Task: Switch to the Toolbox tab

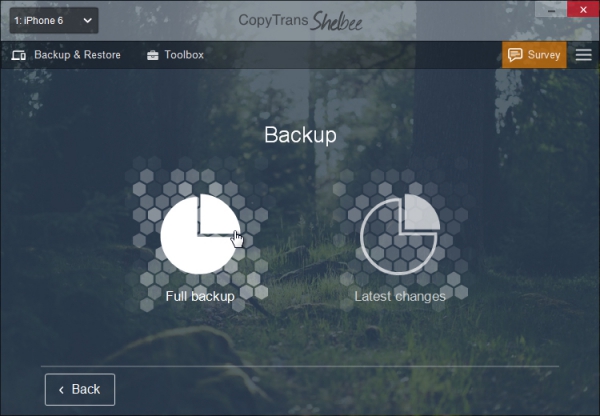Action: (x=175, y=55)
